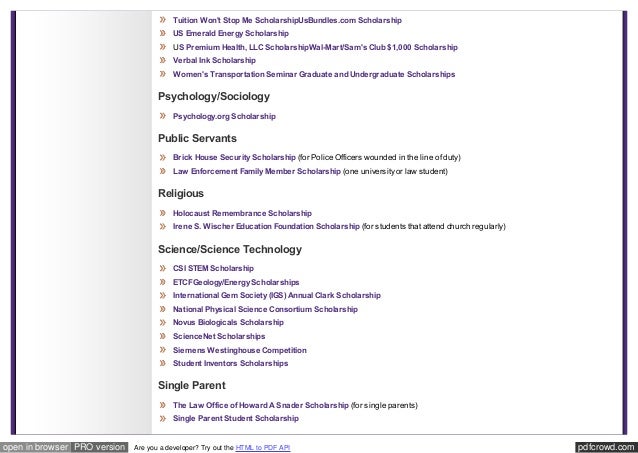Click bullet arrow beside Holocaust Remembrance Scholarship
Screen dimensions: 638x453
point(163,213)
